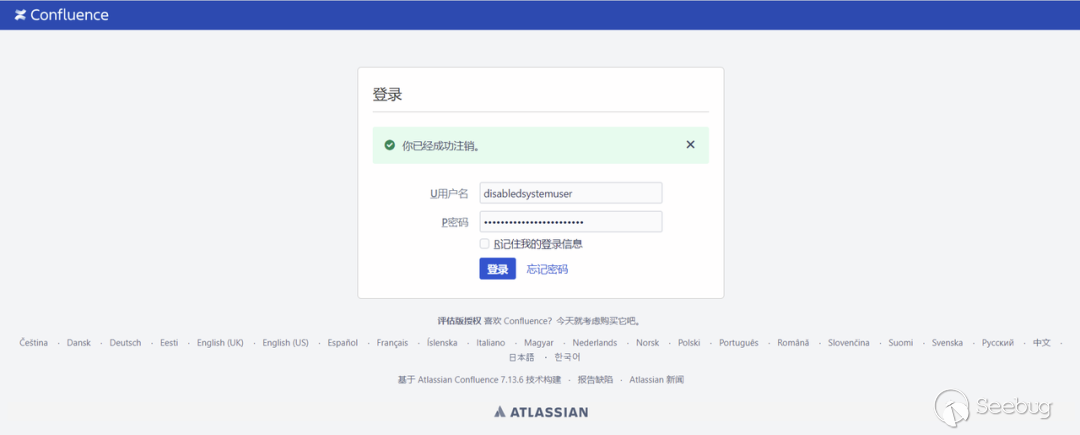Screen dimensions: 1080x435
Task: Open the 报告缺陷 report bug link
Action: 595,379
